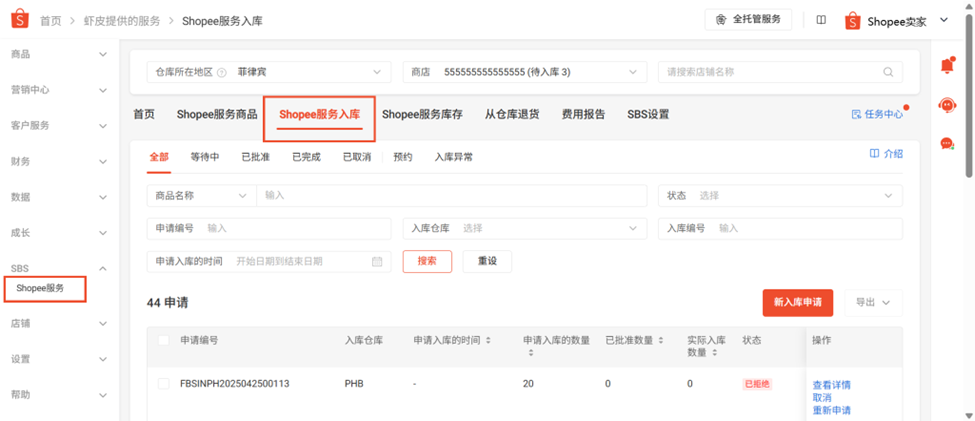The width and height of the screenshot is (975, 421).
Task: Switch to 从仓库退货 tab
Action: click(512, 114)
